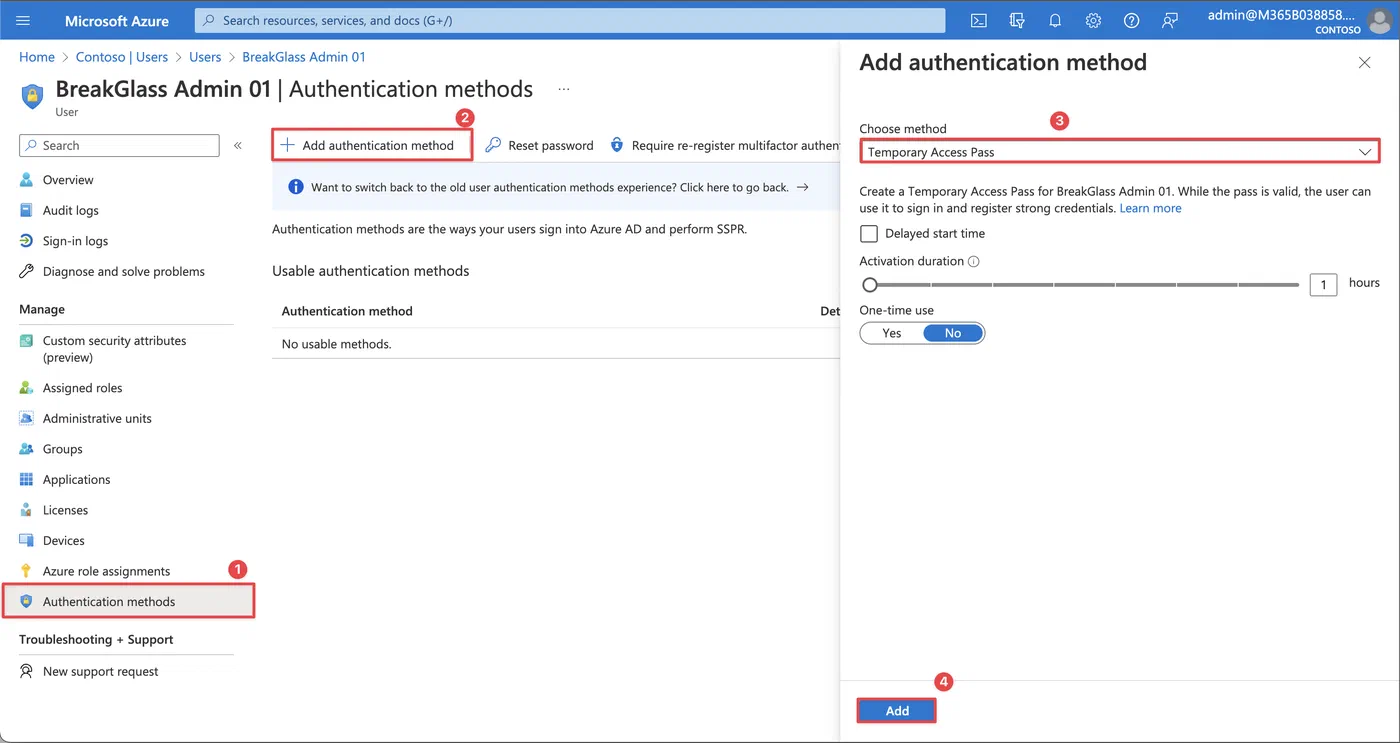
Task: Launch Cloud Shell from the top bar
Action: click(x=979, y=20)
